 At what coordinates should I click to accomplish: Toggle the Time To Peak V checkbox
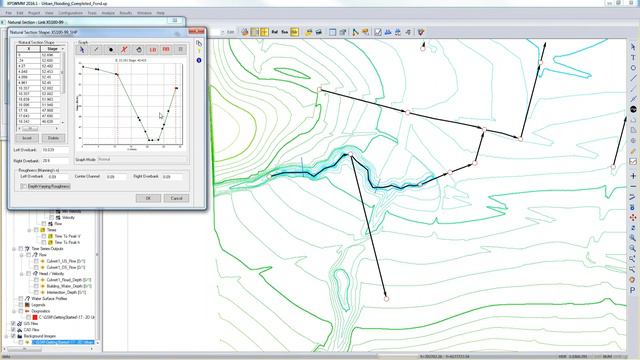pyautogui.click(x=44, y=236)
